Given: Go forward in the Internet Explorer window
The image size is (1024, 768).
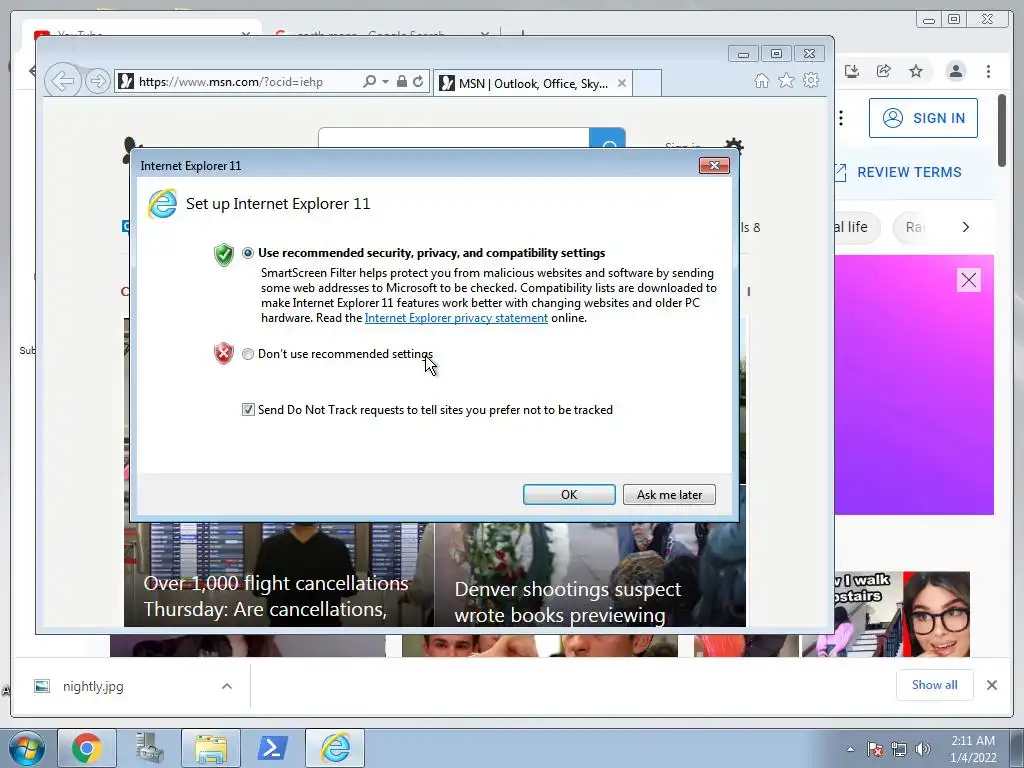Looking at the screenshot, I should pyautogui.click(x=97, y=81).
